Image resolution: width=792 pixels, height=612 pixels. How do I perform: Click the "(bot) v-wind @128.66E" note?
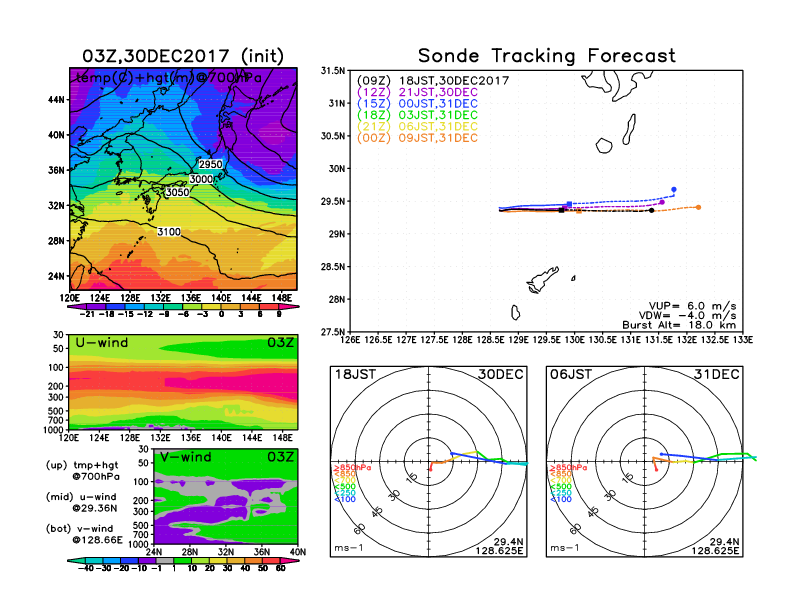click(x=84, y=534)
